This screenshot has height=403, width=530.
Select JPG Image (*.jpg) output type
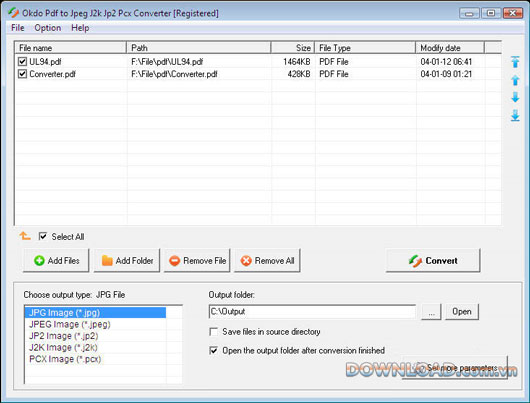[x=95, y=312]
